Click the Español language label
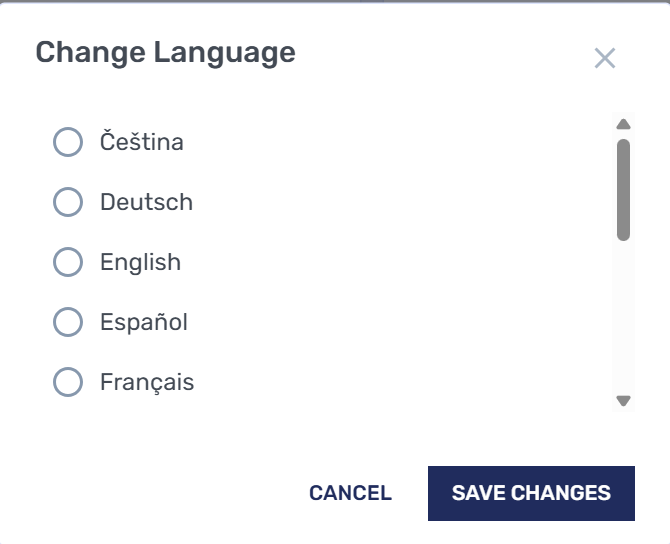The width and height of the screenshot is (670, 544). (144, 322)
